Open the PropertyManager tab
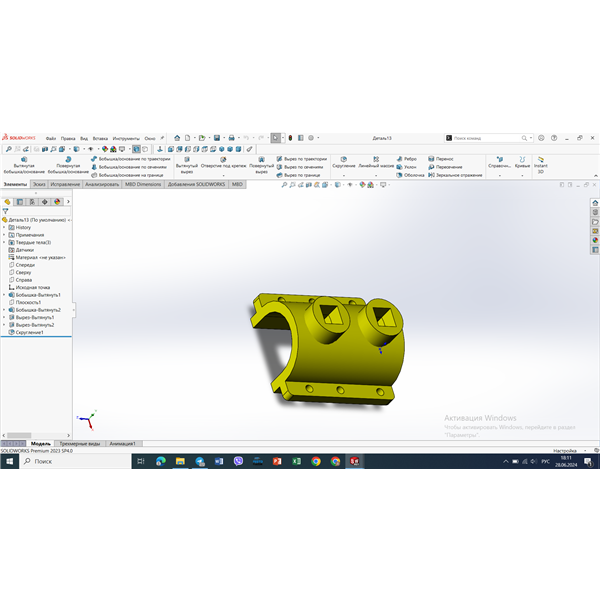The image size is (600, 600). [x=20, y=202]
